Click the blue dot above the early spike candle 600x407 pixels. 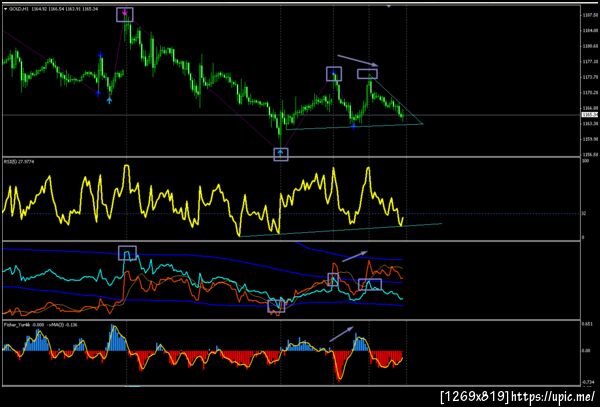coord(100,55)
